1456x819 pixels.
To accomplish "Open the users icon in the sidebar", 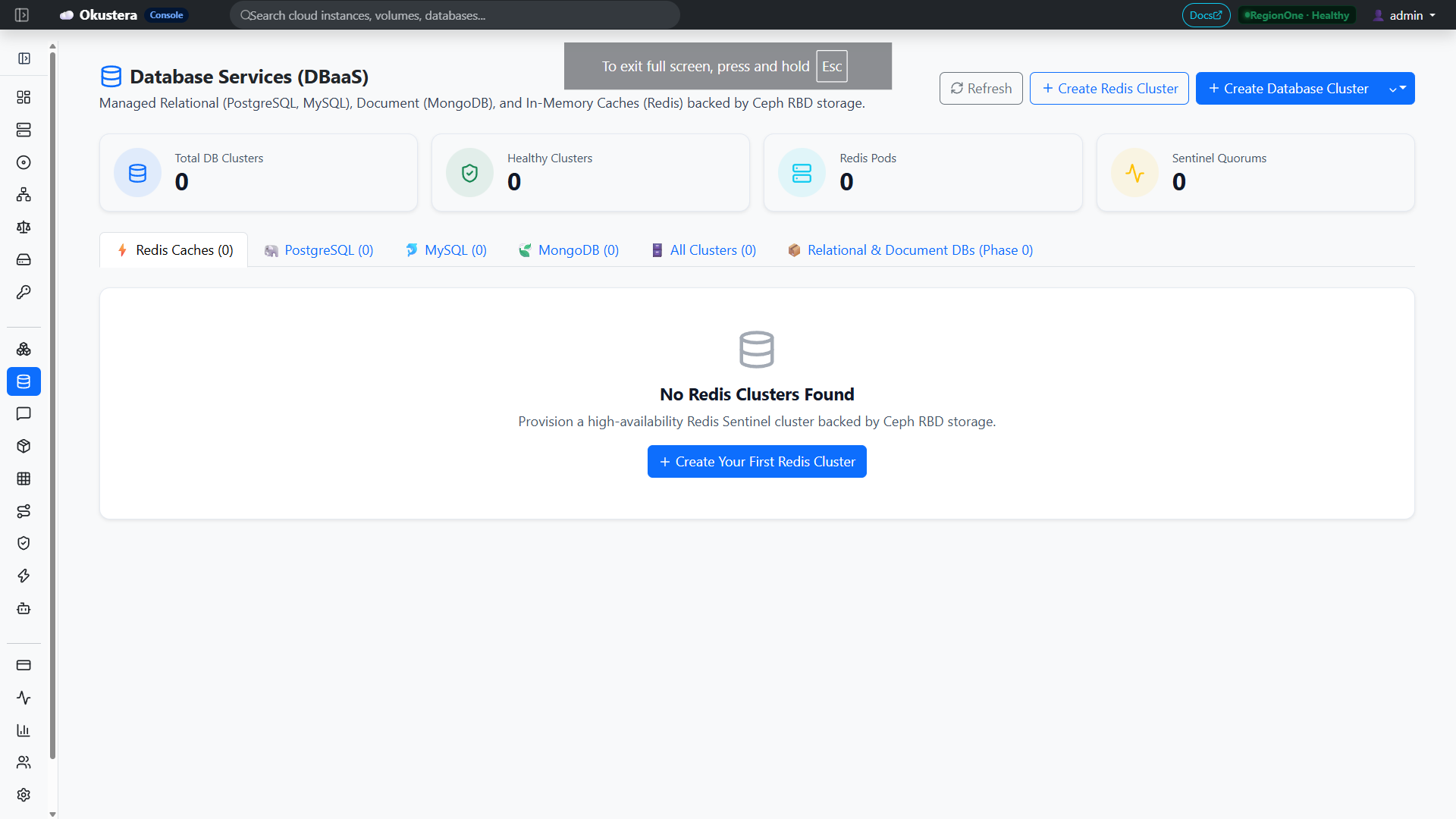I will point(24,762).
